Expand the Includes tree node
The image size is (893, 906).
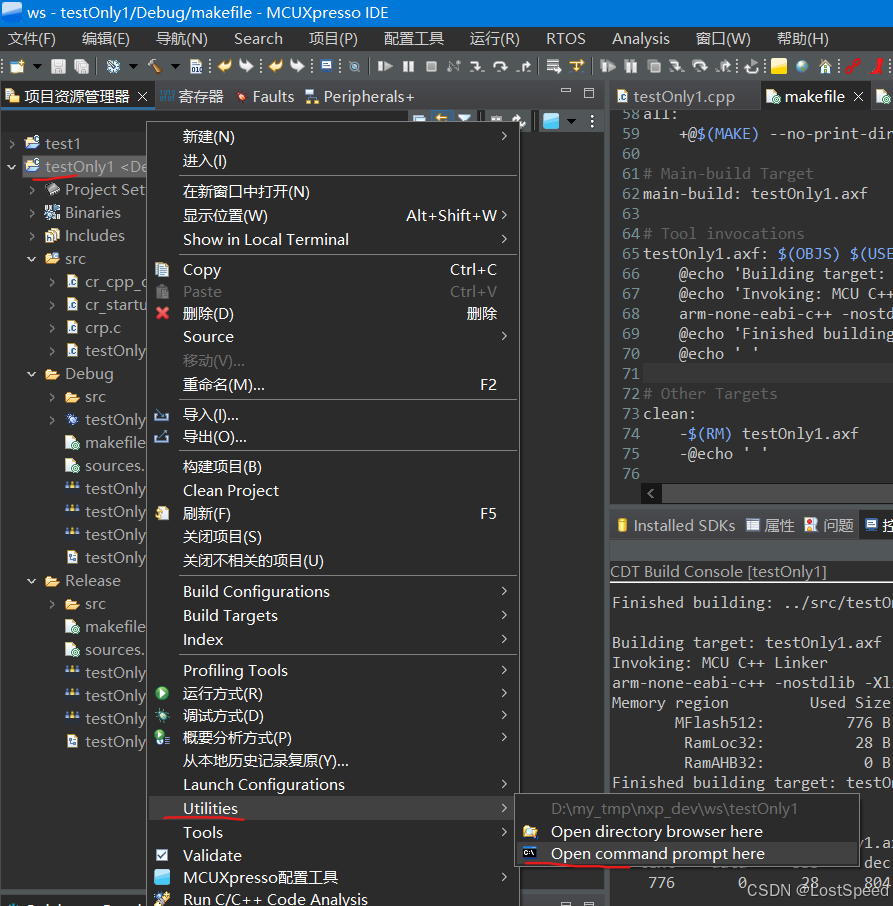click(x=32, y=236)
